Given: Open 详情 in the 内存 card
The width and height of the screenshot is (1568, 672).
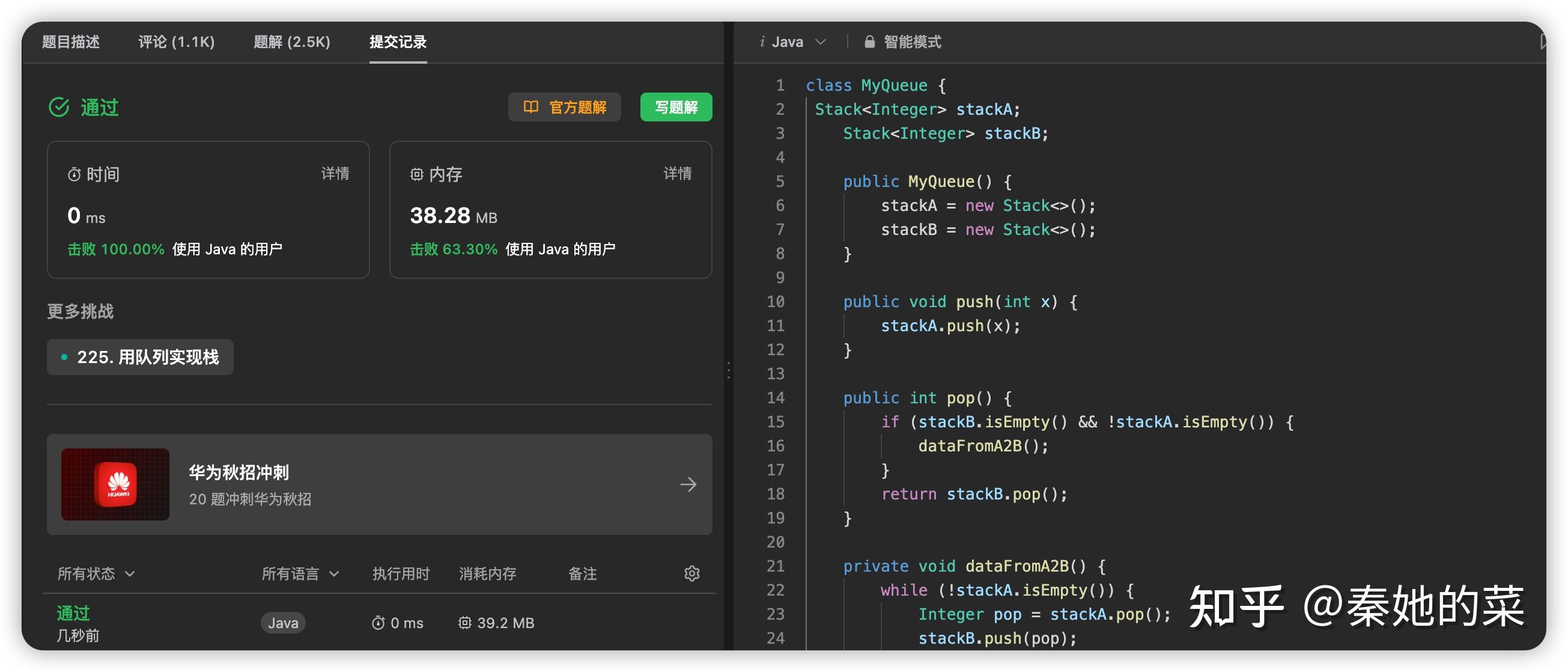Looking at the screenshot, I should click(677, 174).
